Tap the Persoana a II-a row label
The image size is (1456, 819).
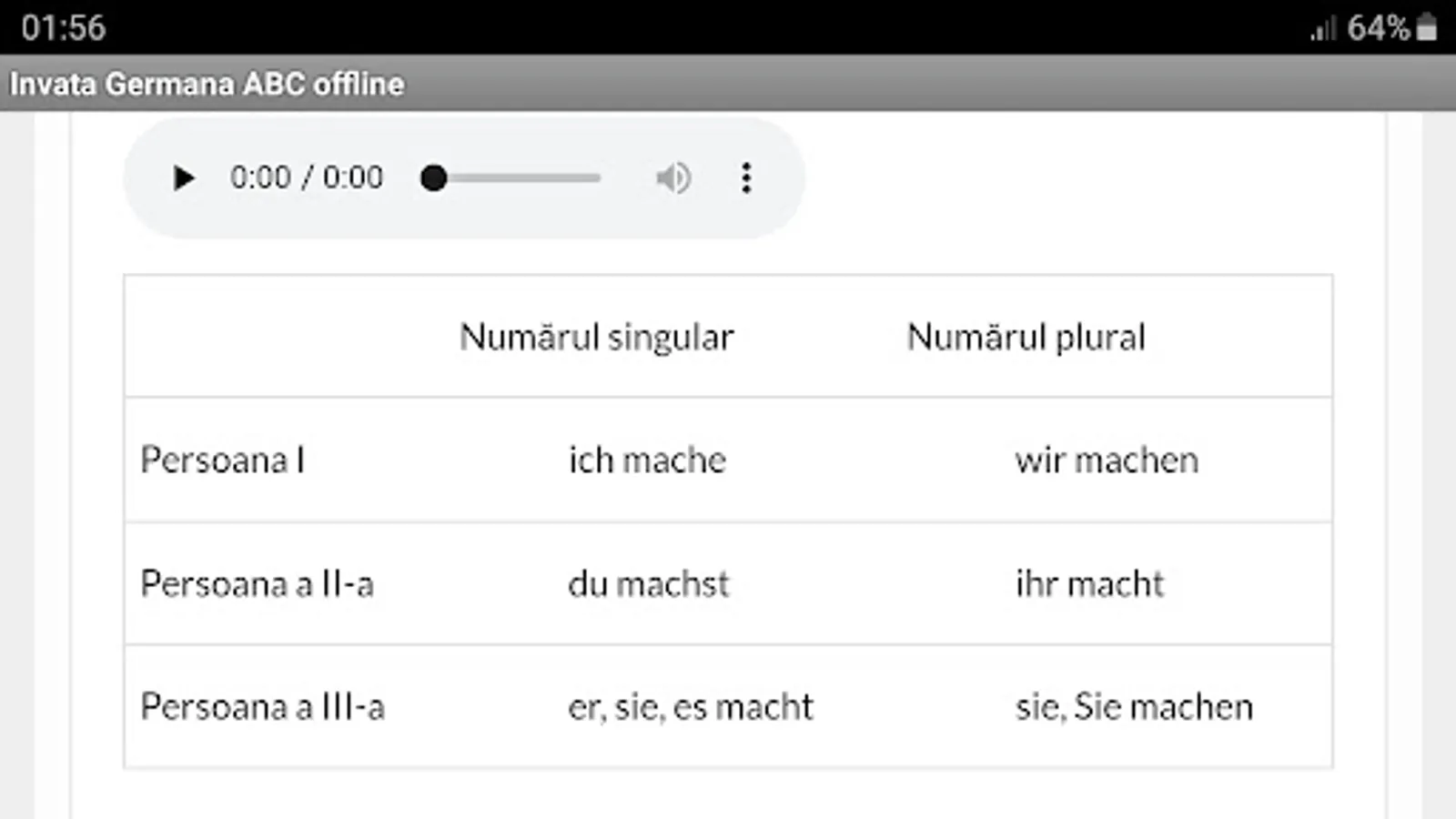(x=257, y=584)
